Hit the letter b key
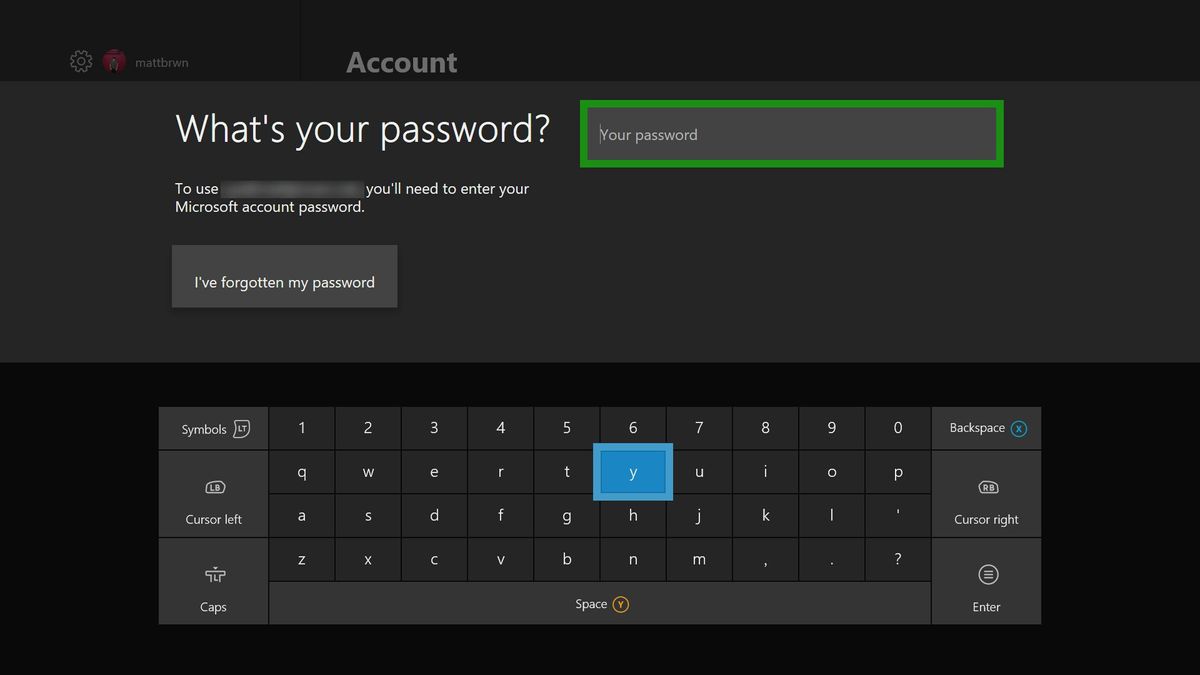This screenshot has height=675, width=1200. 567,560
